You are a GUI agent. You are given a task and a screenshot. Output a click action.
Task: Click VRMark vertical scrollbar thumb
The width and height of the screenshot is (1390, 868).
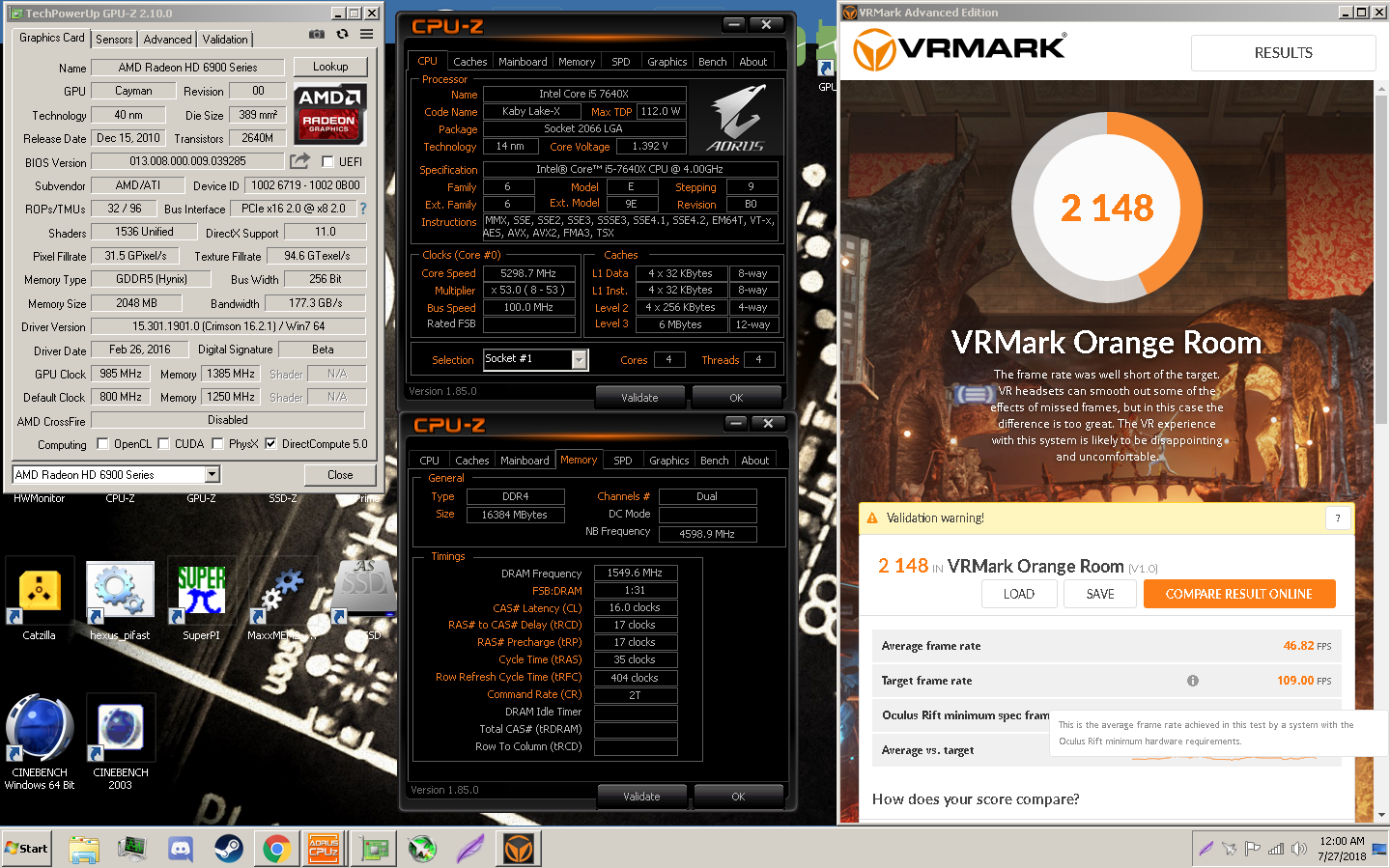(1381, 258)
